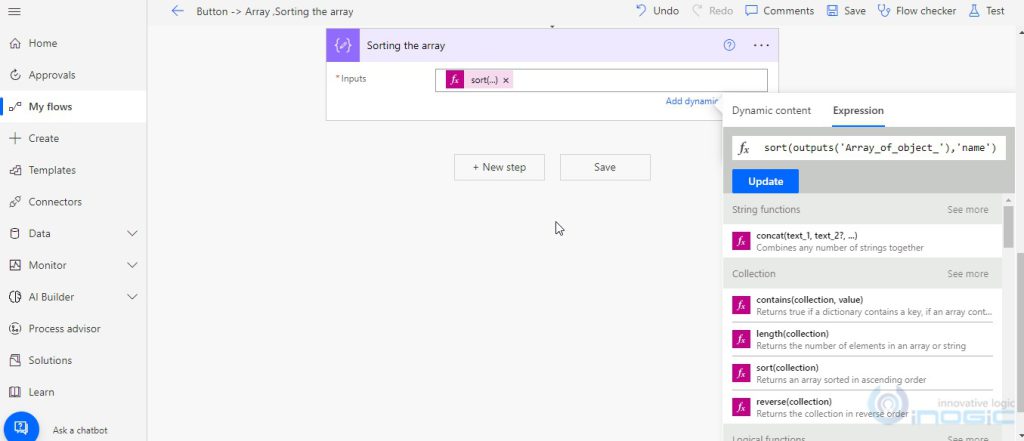This screenshot has height=441, width=1024.
Task: Click the Solutions icon in sidebar
Action: pos(15,361)
